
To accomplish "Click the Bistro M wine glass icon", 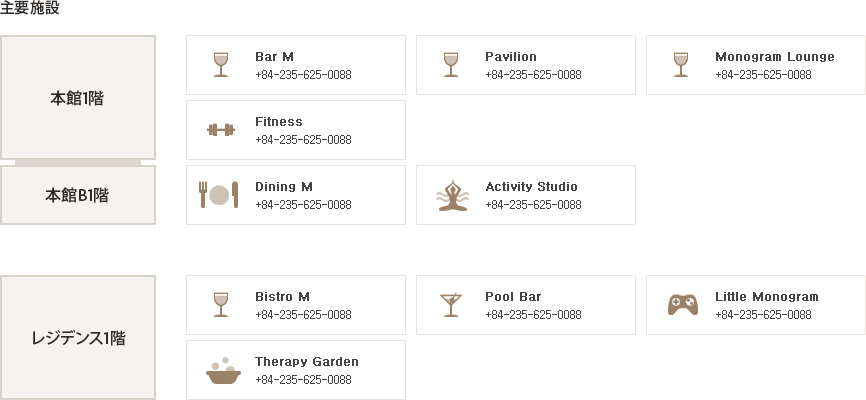I will point(221,305).
